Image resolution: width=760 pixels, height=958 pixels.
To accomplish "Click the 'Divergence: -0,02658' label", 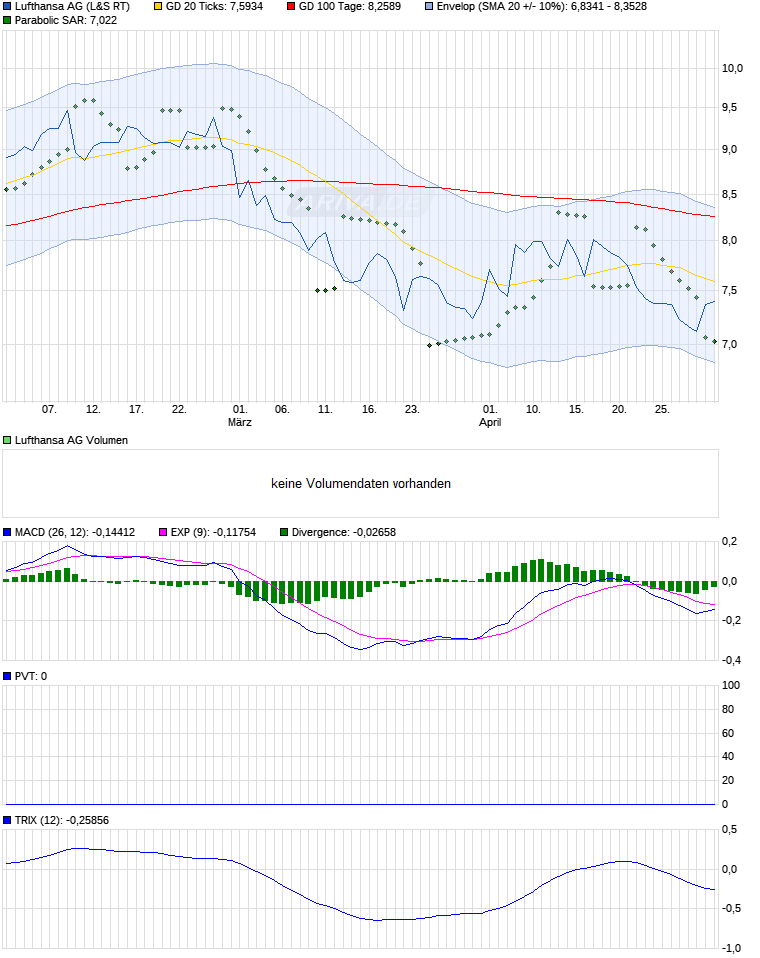I will click(x=344, y=533).
